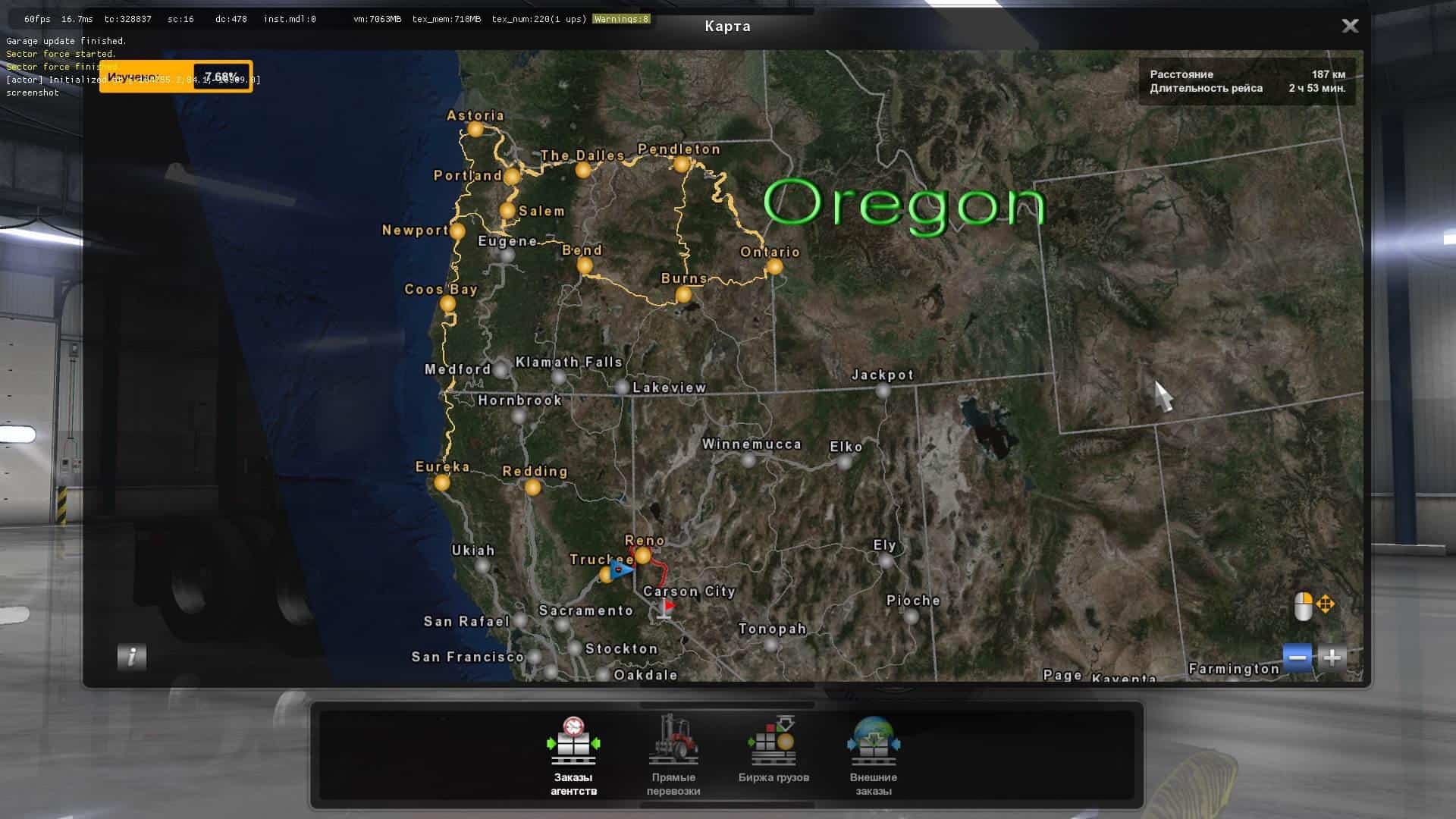Select the Reno city marker
Viewport: 1456px width, 819px height.
[x=643, y=556]
